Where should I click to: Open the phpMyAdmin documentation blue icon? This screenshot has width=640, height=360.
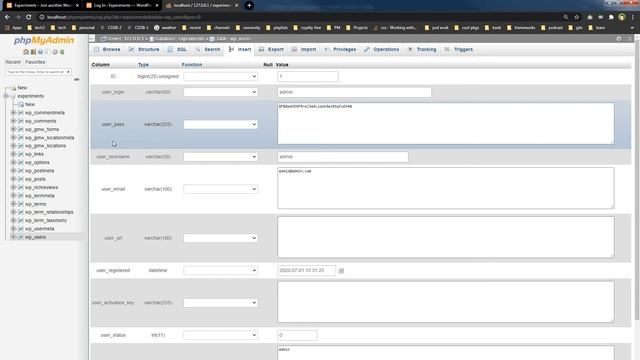(x=40, y=52)
